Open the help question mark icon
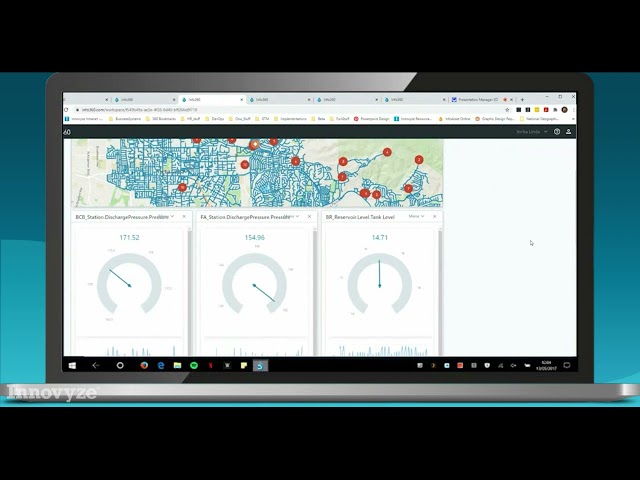The width and height of the screenshot is (640, 480). click(557, 131)
